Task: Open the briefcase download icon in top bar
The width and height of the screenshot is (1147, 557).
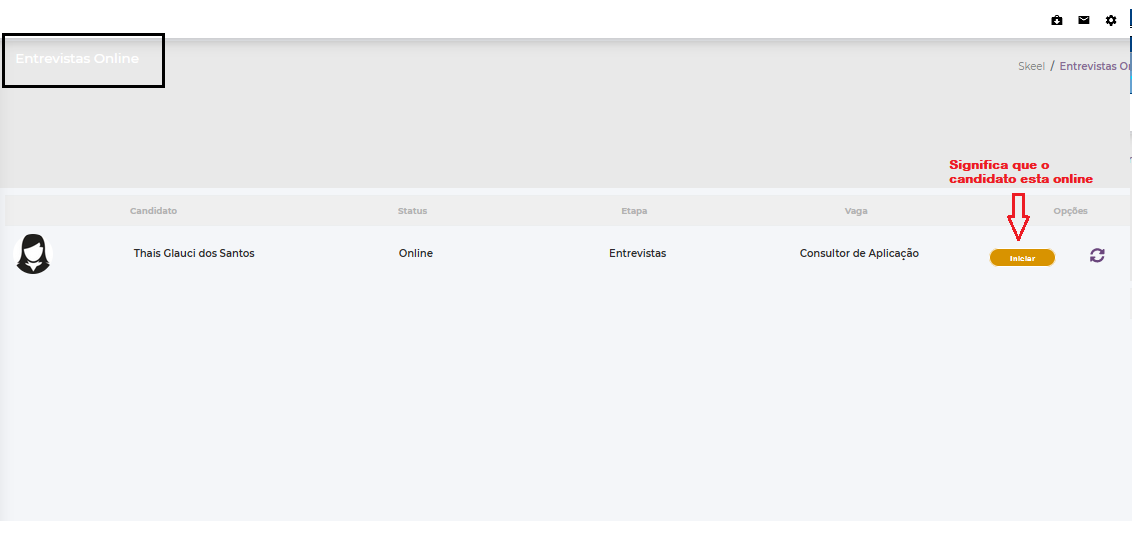Action: 1057,20
